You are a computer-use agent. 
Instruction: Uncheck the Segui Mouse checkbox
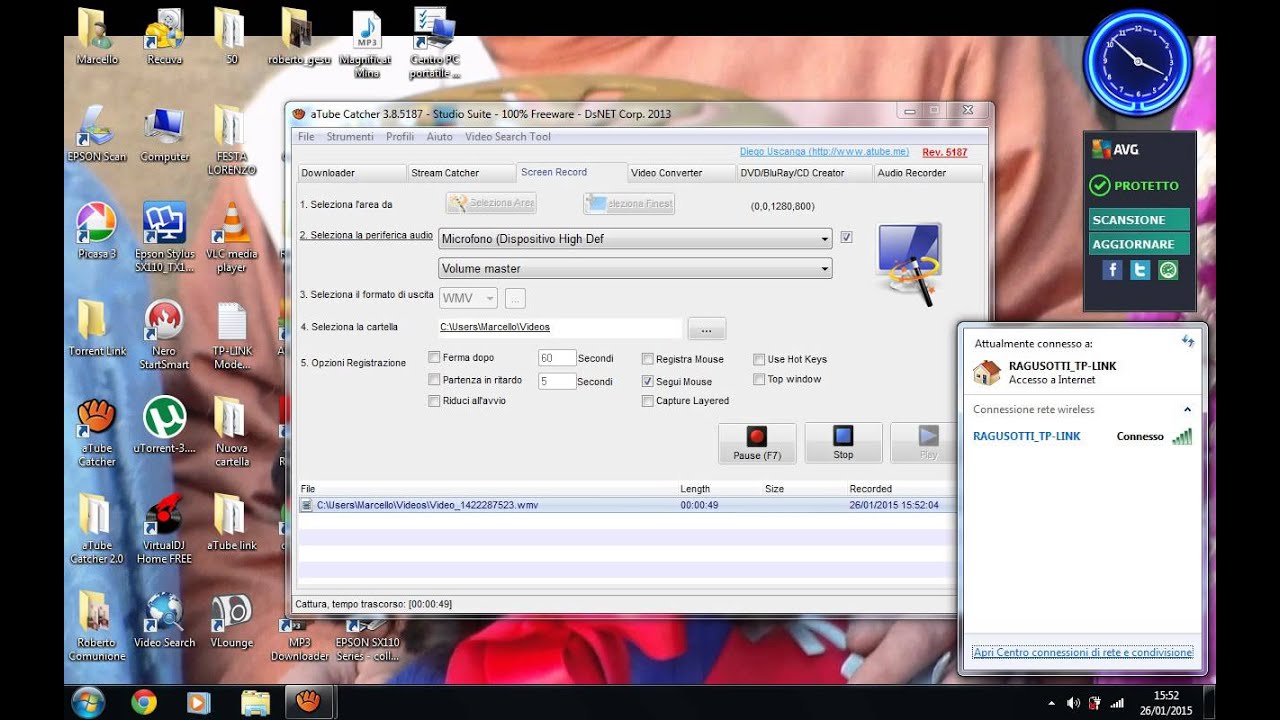[x=648, y=381]
